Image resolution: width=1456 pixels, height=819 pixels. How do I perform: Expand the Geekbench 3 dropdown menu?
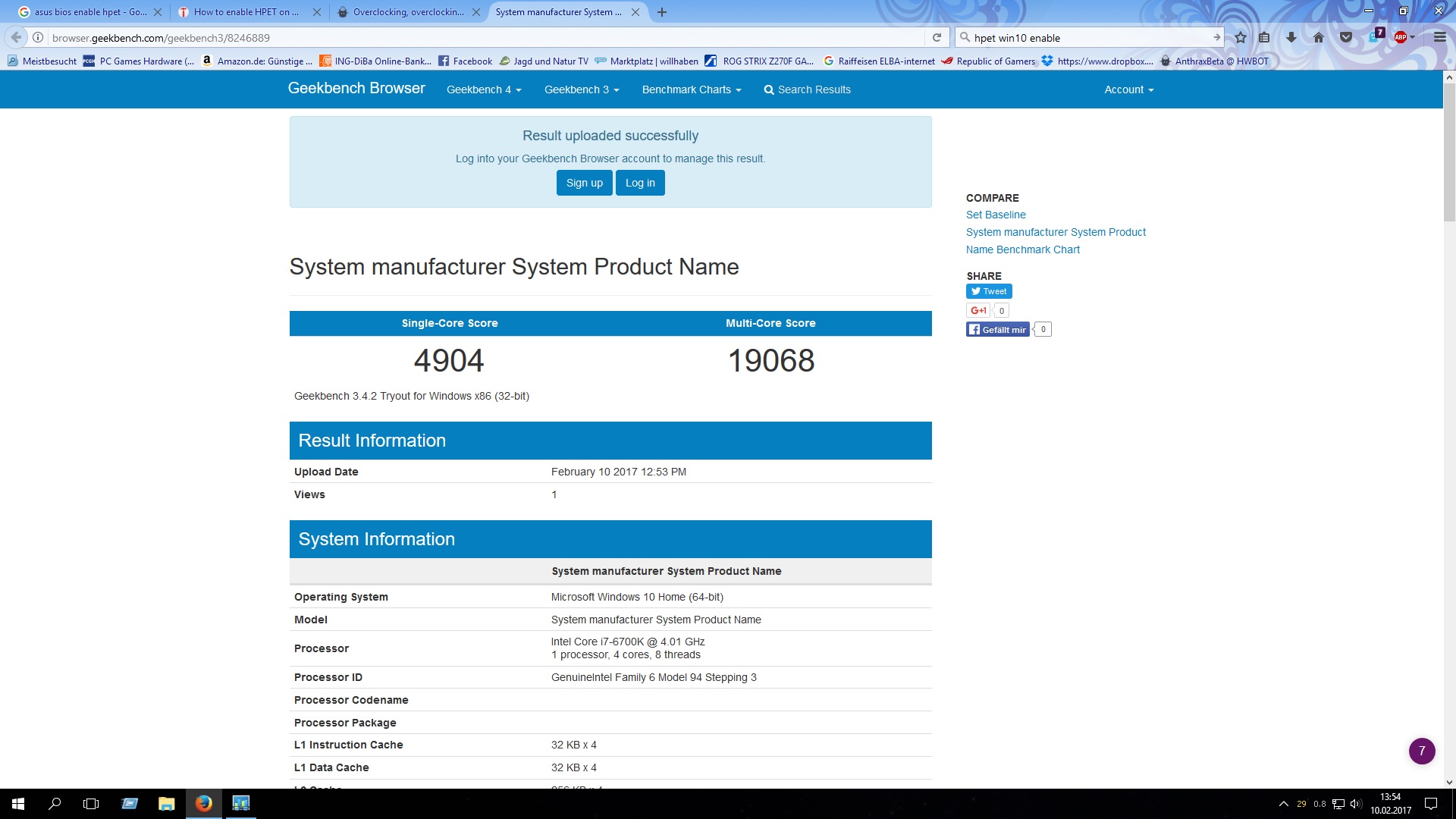click(x=582, y=89)
